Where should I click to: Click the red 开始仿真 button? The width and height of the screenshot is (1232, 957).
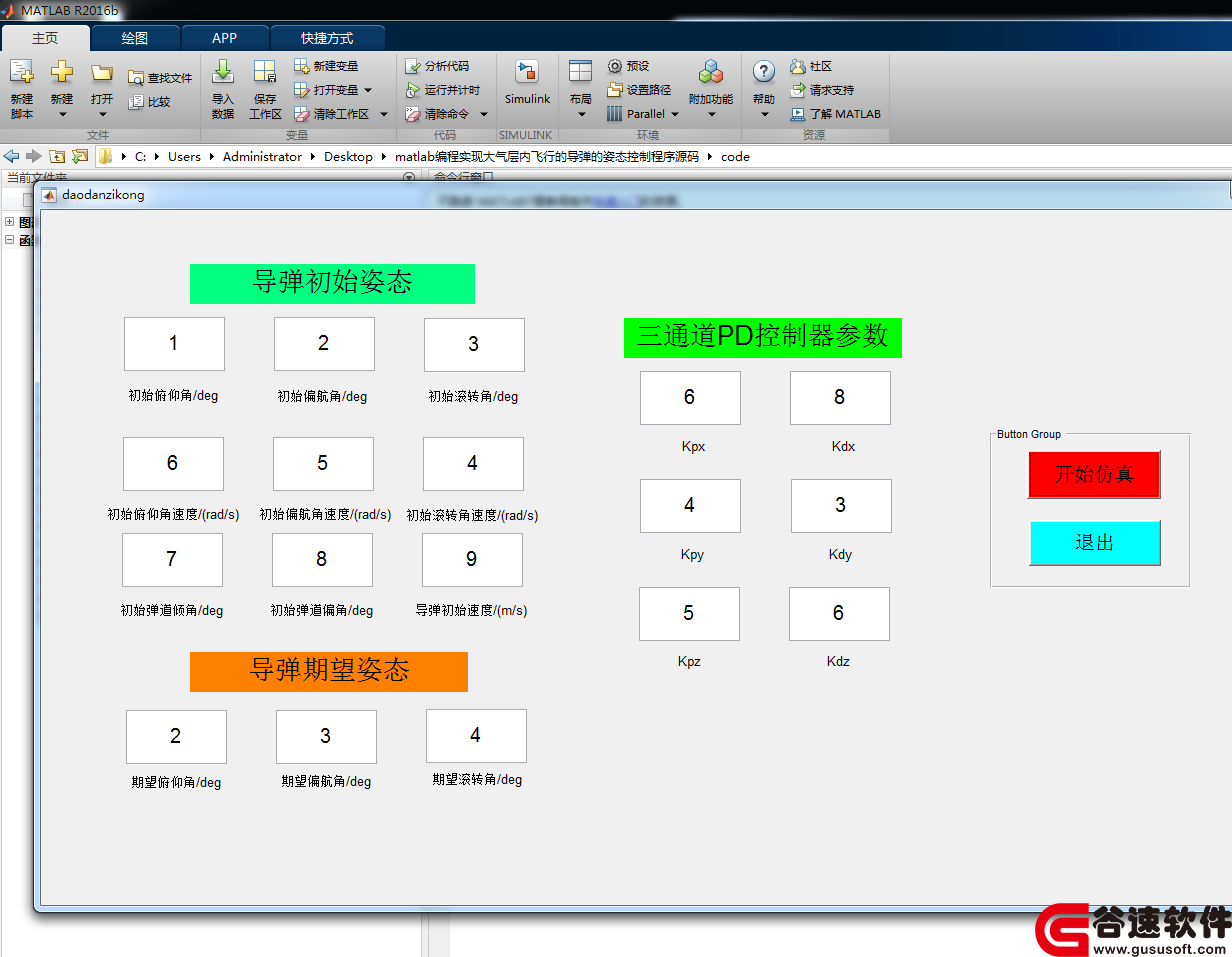pyautogui.click(x=1094, y=474)
